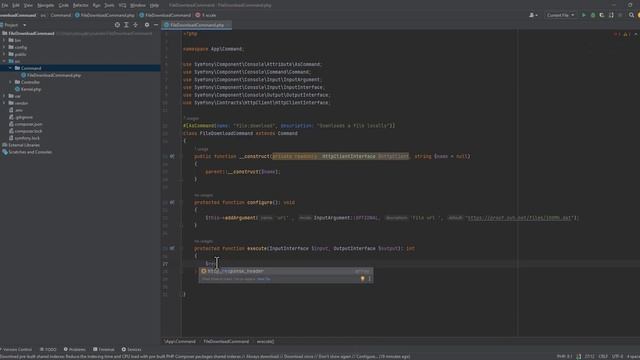The height and width of the screenshot is (360, 640).
Task: Expand the config folder
Action: click(x=4, y=47)
